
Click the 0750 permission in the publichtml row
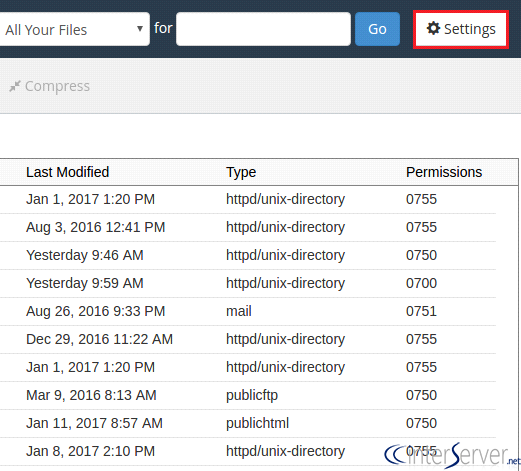(421, 423)
